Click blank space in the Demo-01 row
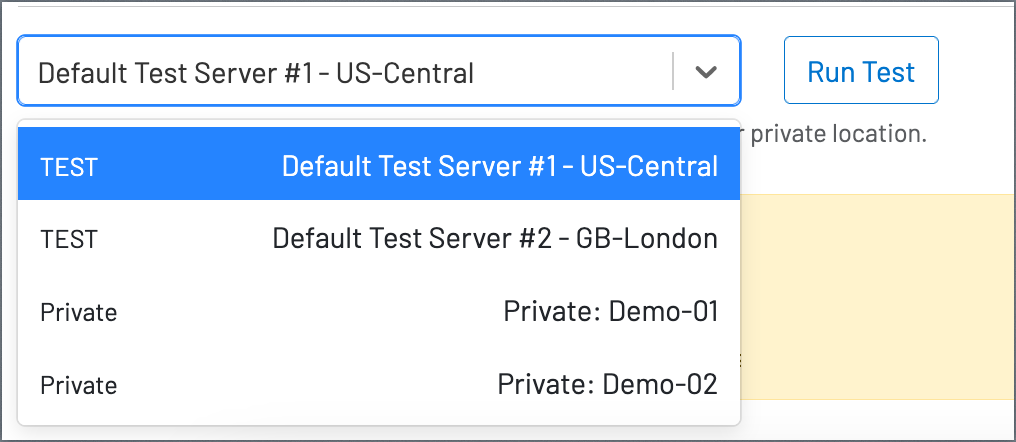Viewport: 1016px width, 442px height. coord(310,312)
